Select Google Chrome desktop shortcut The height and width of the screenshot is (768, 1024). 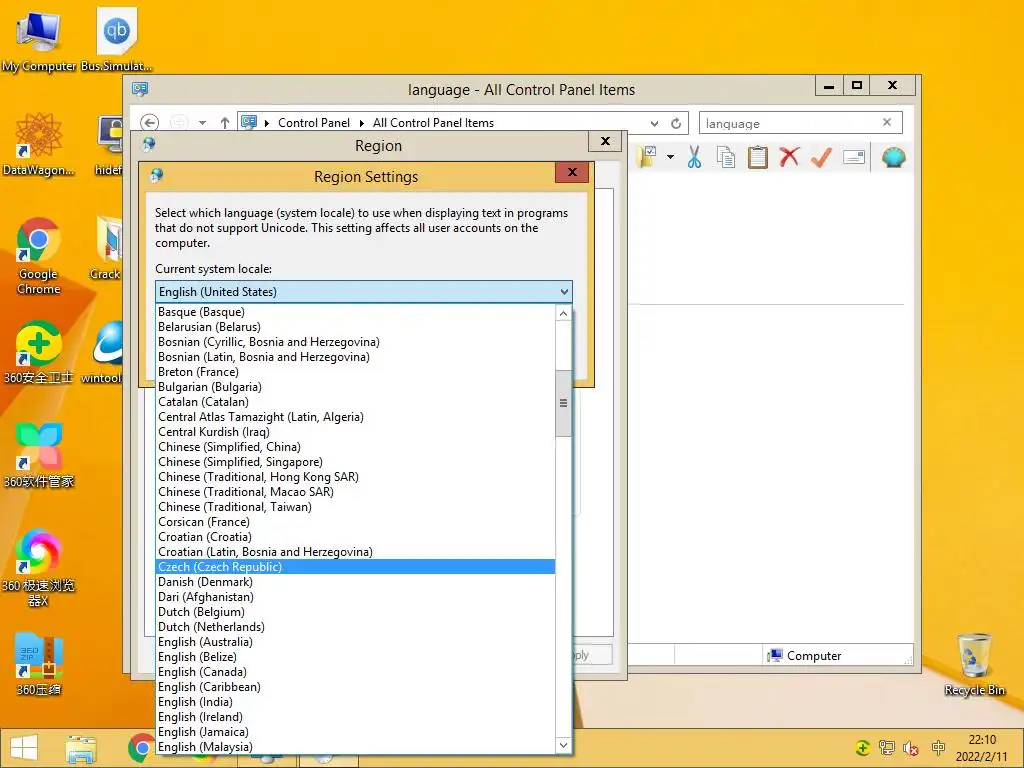(x=39, y=257)
